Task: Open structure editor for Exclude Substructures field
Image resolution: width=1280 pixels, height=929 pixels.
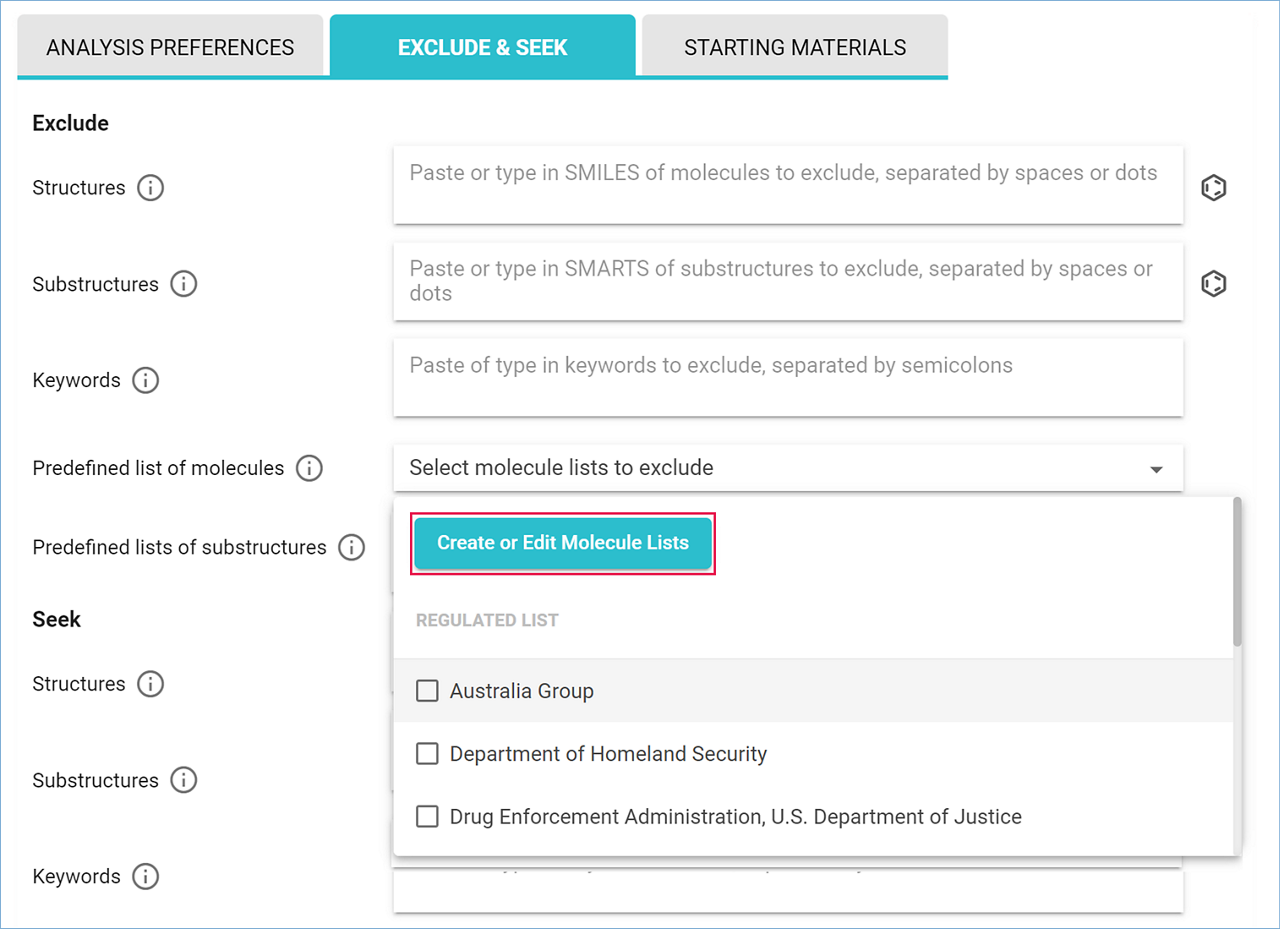Action: point(1213,284)
